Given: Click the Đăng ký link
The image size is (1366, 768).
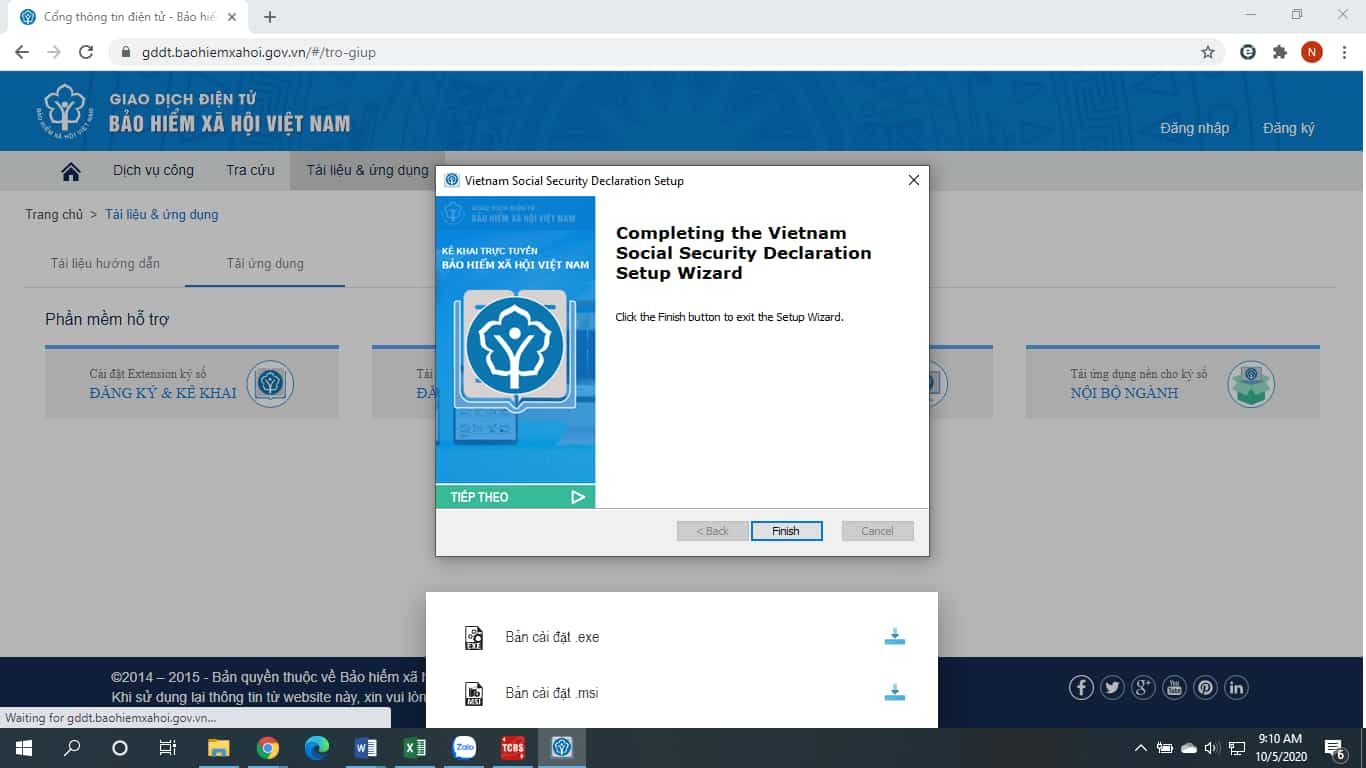Looking at the screenshot, I should click(1288, 128).
